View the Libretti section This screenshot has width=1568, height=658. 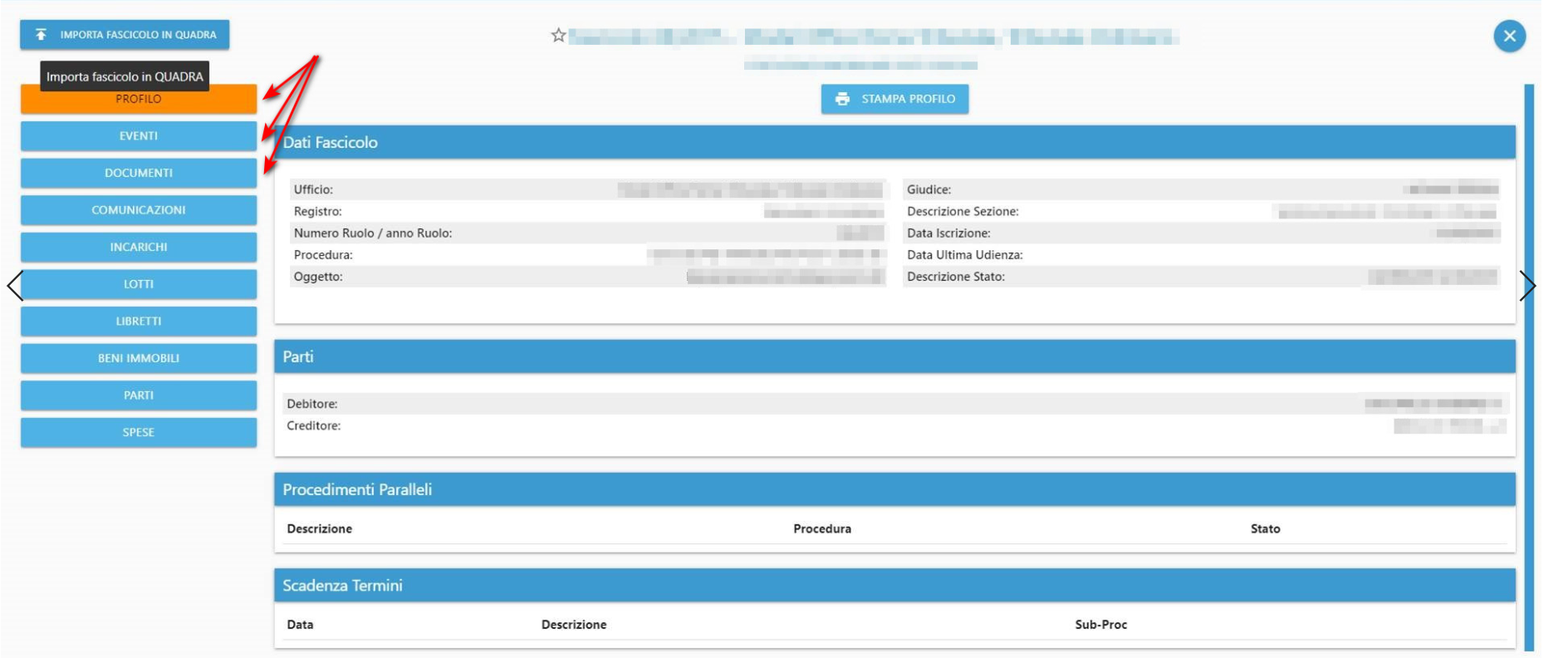point(138,321)
